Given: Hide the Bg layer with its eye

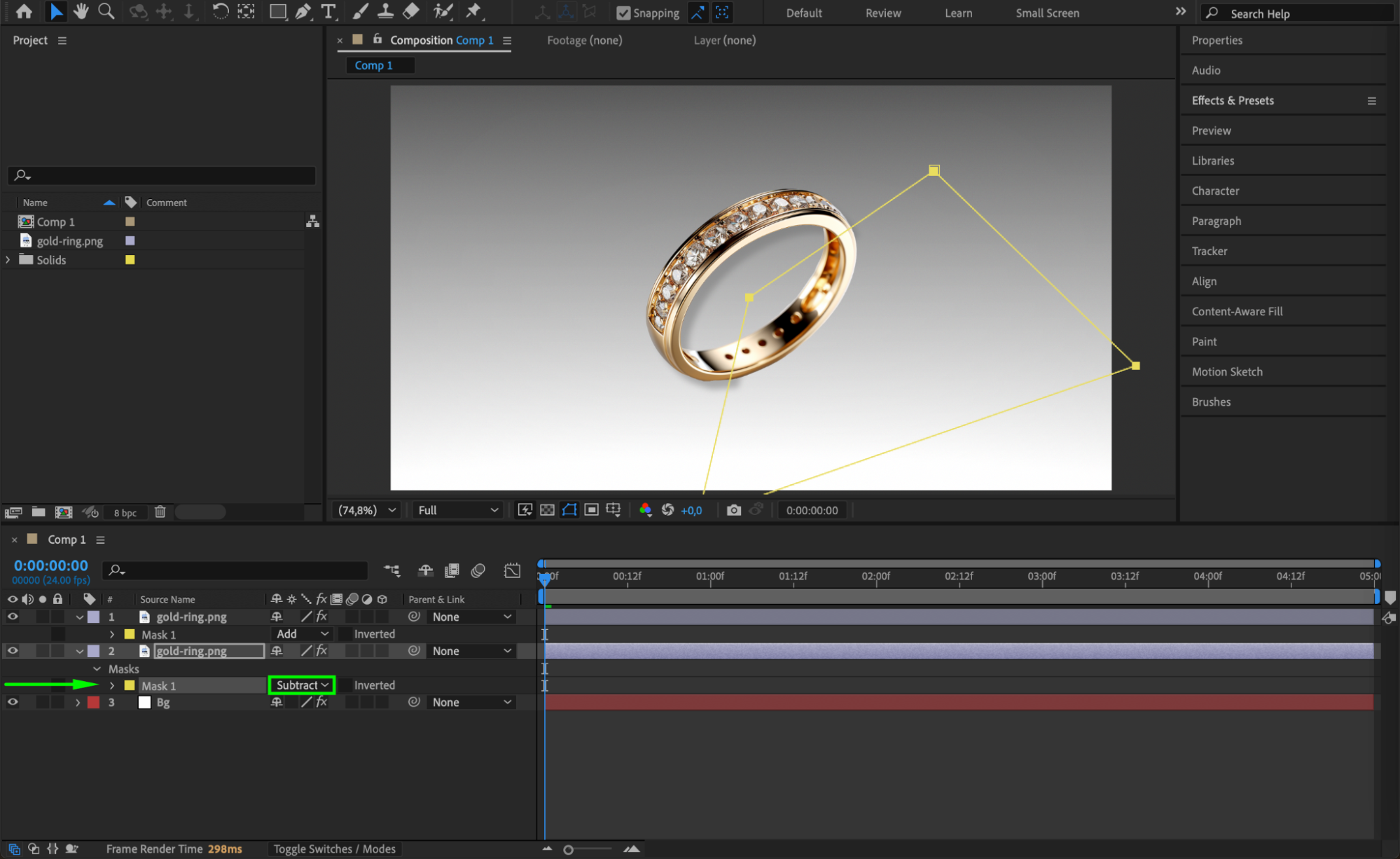Looking at the screenshot, I should pyautogui.click(x=13, y=702).
